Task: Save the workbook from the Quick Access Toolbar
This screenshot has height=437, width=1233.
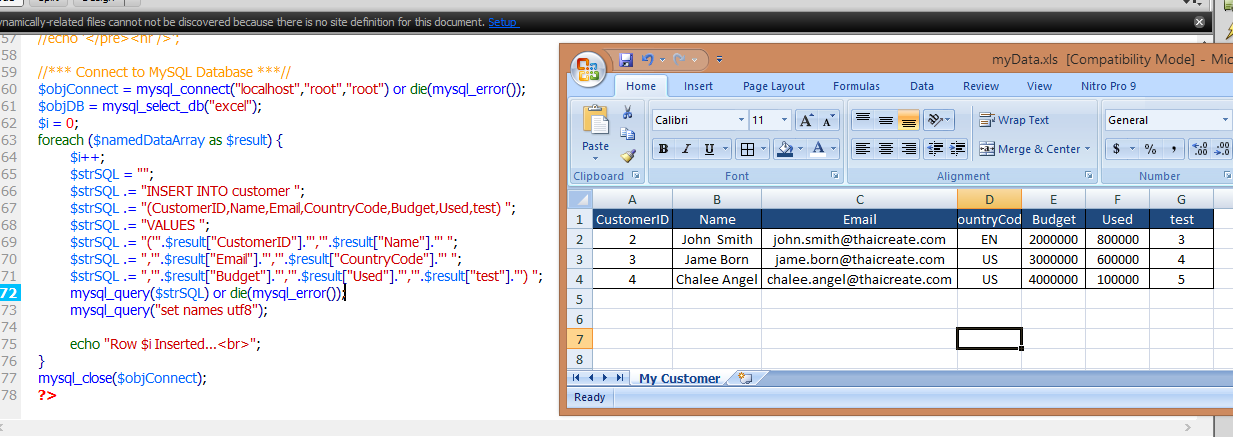Action: click(x=627, y=60)
